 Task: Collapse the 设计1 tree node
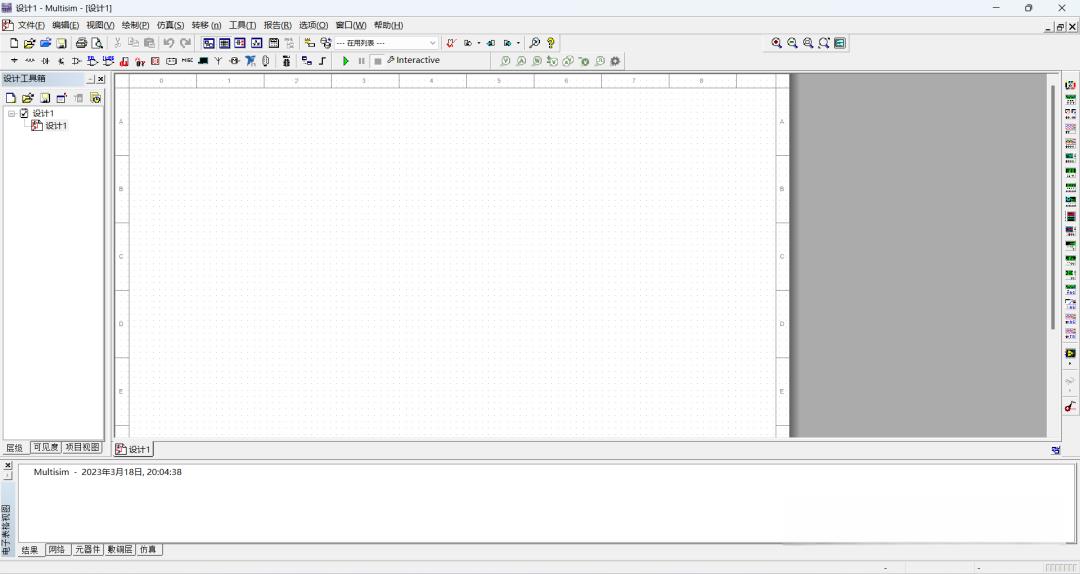coord(12,113)
